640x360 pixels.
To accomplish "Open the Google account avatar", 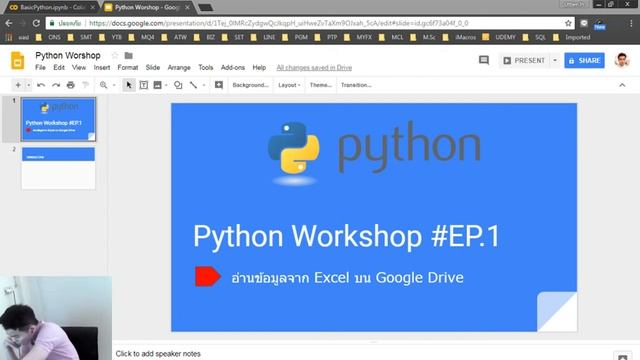I will 622,60.
